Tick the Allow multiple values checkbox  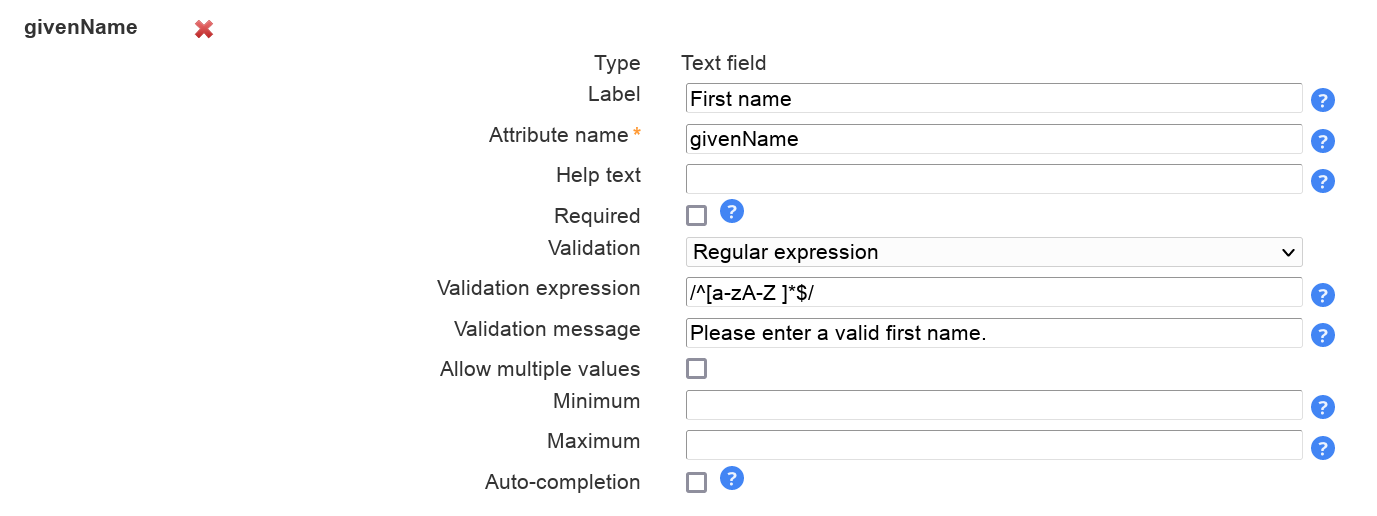697,369
